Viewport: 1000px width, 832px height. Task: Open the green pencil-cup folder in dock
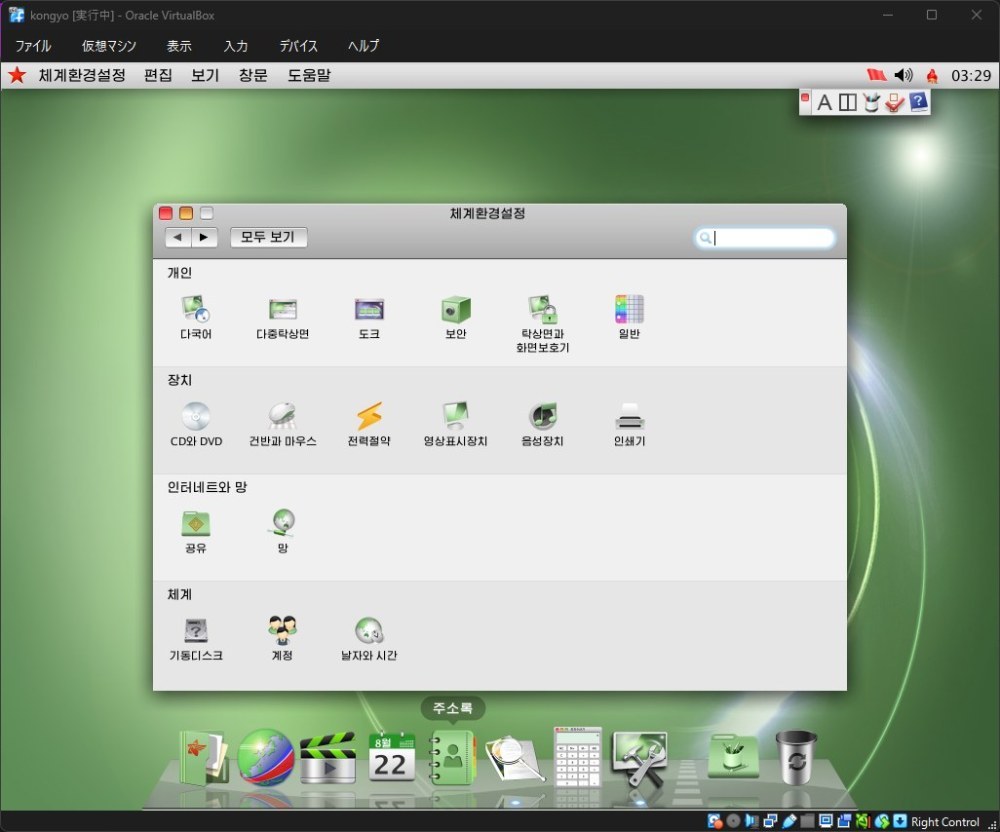pyautogui.click(x=733, y=756)
